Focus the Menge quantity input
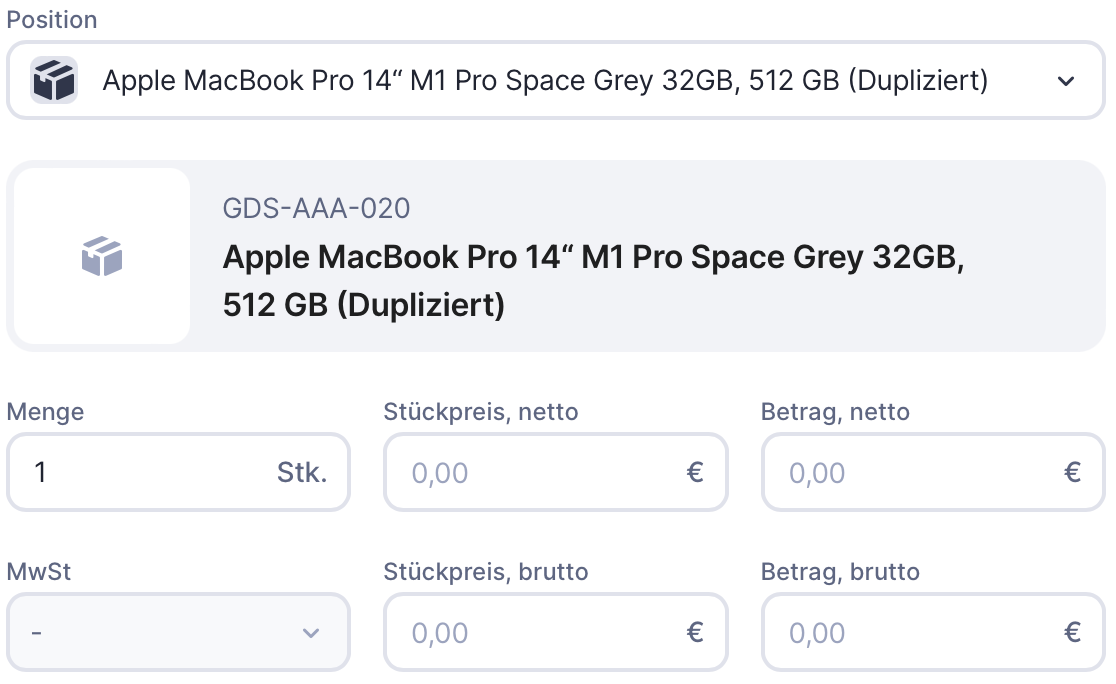The image size is (1116, 684). [140, 472]
